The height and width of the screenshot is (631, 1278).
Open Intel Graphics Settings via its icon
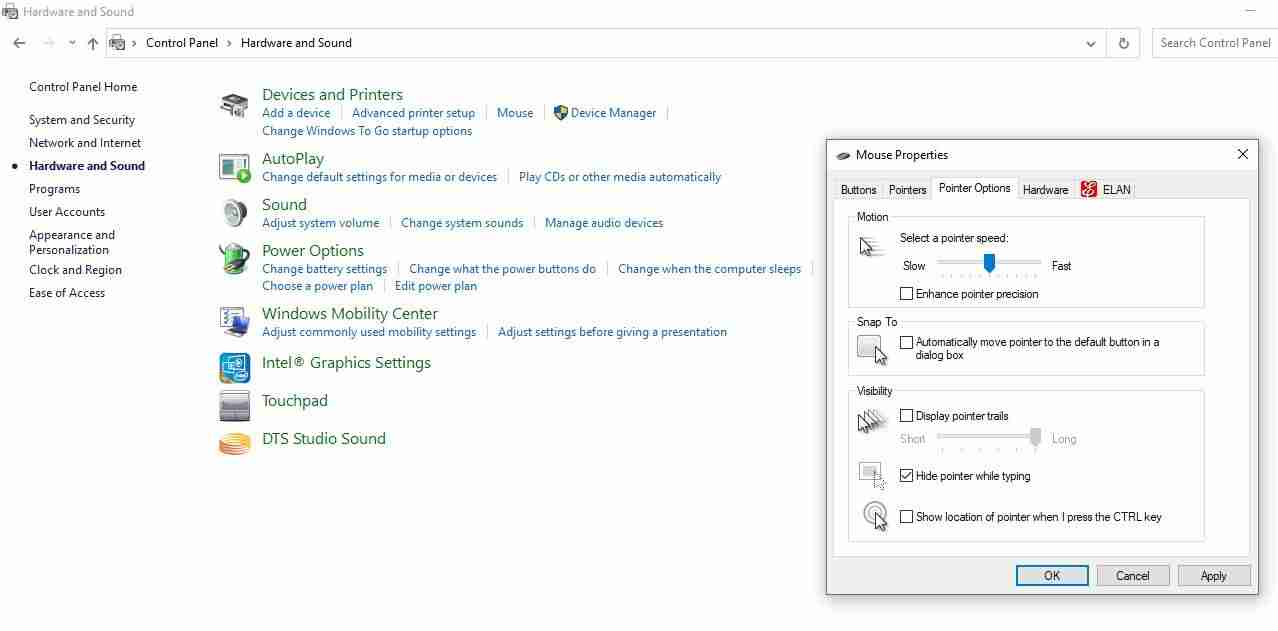point(233,368)
